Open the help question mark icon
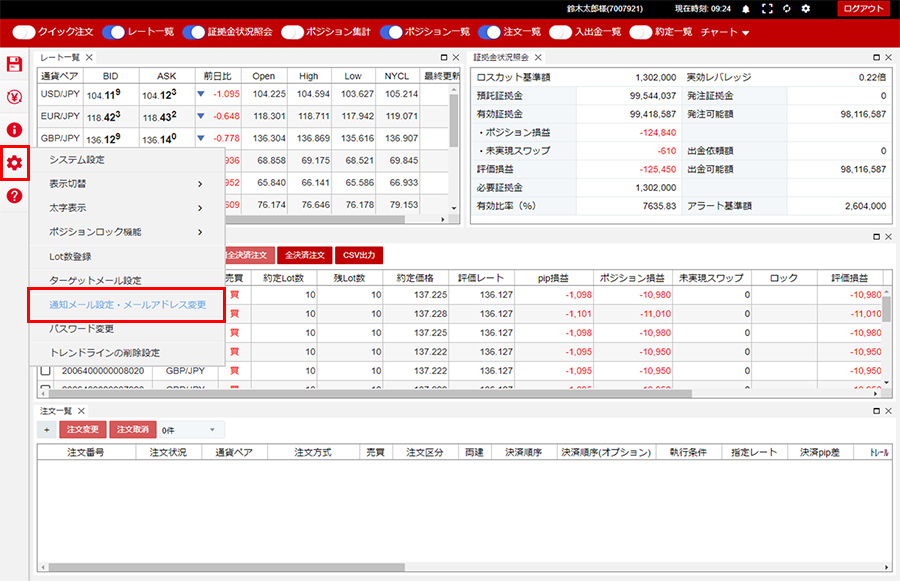The width and height of the screenshot is (900, 581). coord(14,196)
